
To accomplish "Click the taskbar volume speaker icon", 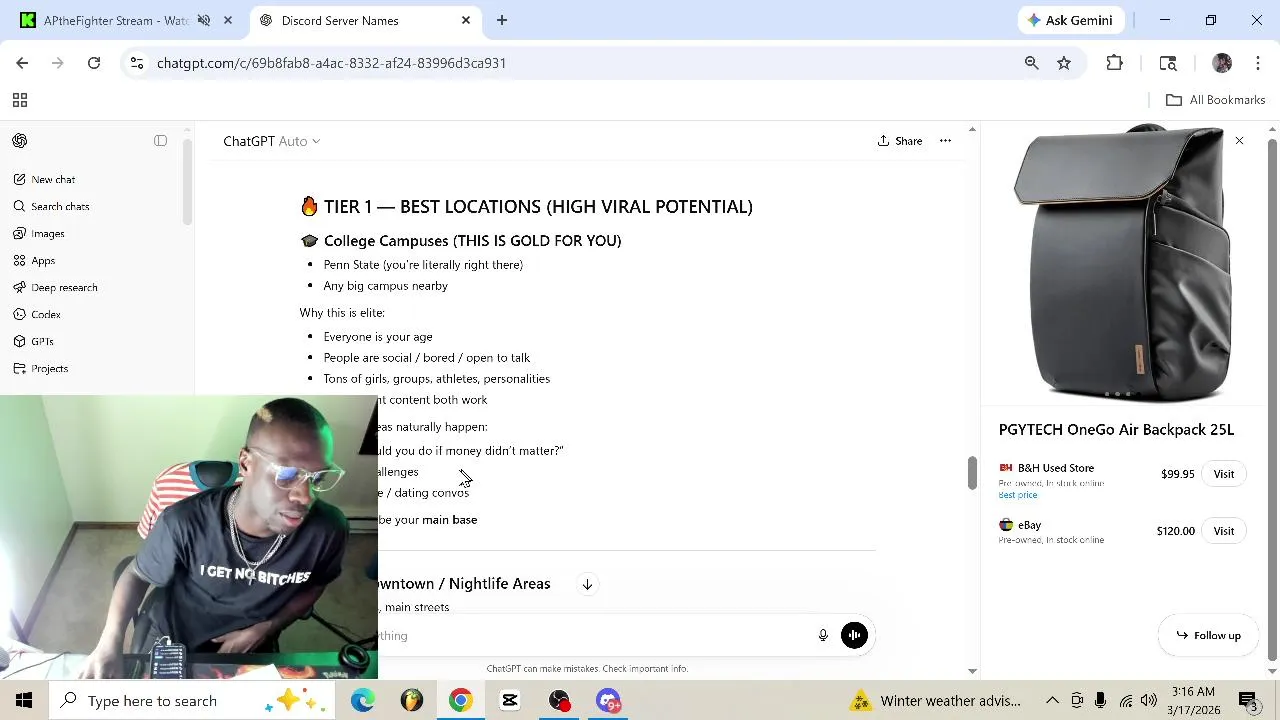I will click(x=1148, y=700).
